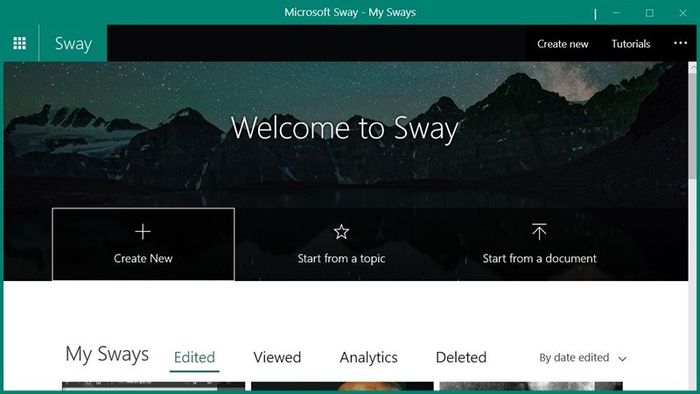
Task: Click the upload arrow icon
Action: (539, 232)
